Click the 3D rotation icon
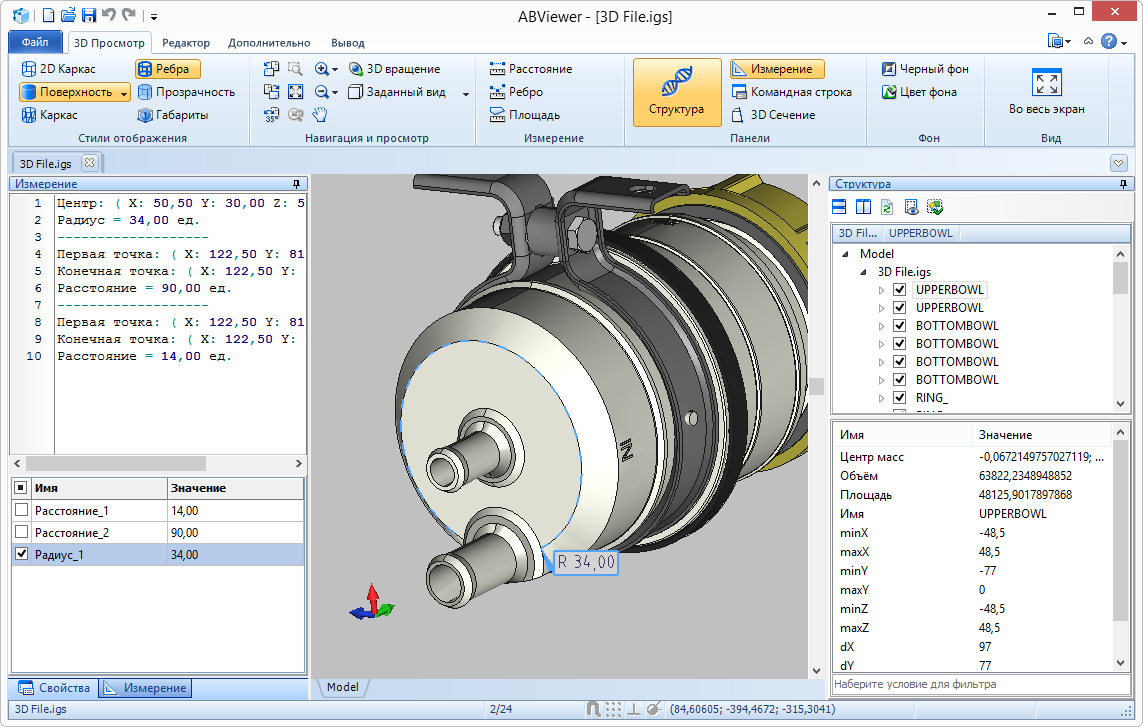This screenshot has width=1143, height=727. click(x=356, y=69)
